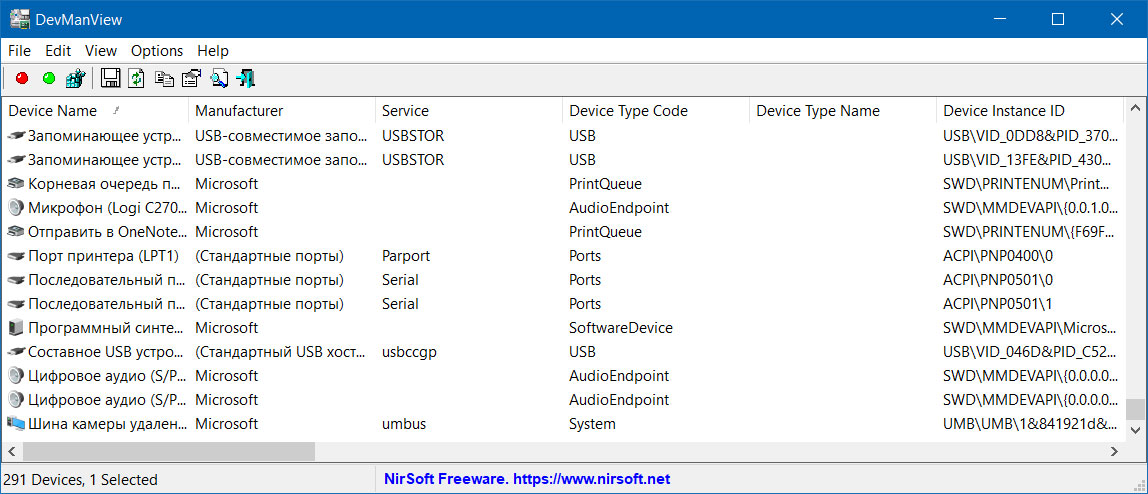This screenshot has height=494, width=1148.
Task: Click the green Enable Selected Devices icon
Action: pyautogui.click(x=49, y=78)
